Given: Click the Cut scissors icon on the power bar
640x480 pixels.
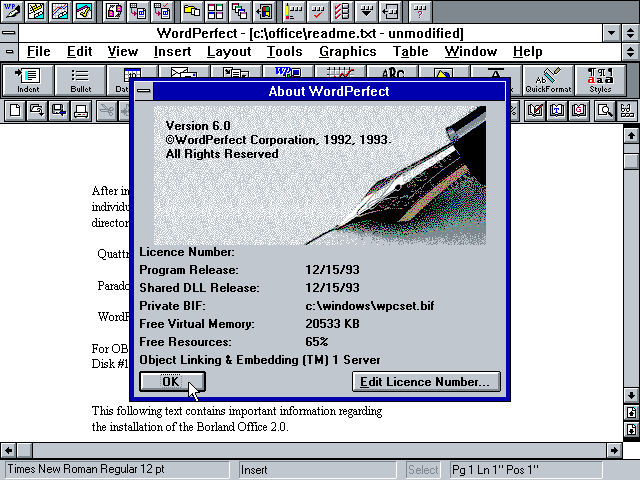Looking at the screenshot, I should pyautogui.click(x=107, y=111).
